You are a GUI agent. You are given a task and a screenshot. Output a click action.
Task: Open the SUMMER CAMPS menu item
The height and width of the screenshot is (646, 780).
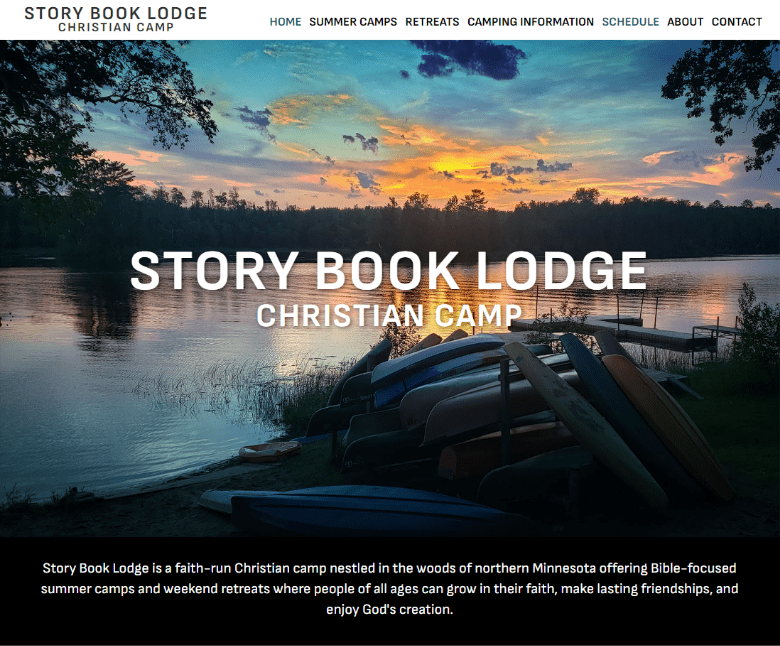pos(353,22)
